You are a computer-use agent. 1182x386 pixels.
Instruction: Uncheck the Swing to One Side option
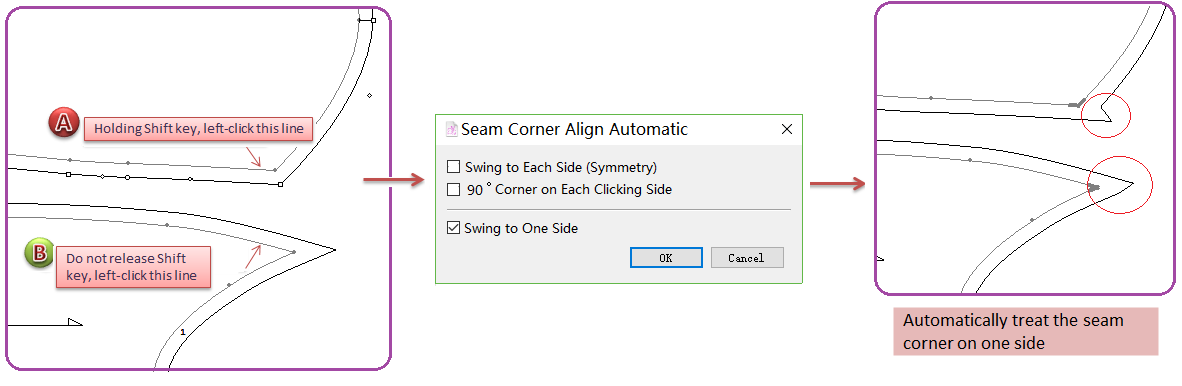[453, 228]
